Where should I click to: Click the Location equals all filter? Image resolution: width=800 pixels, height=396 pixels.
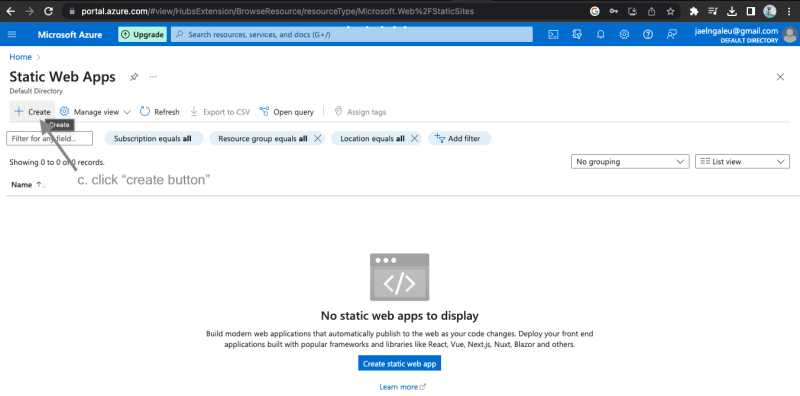point(372,138)
